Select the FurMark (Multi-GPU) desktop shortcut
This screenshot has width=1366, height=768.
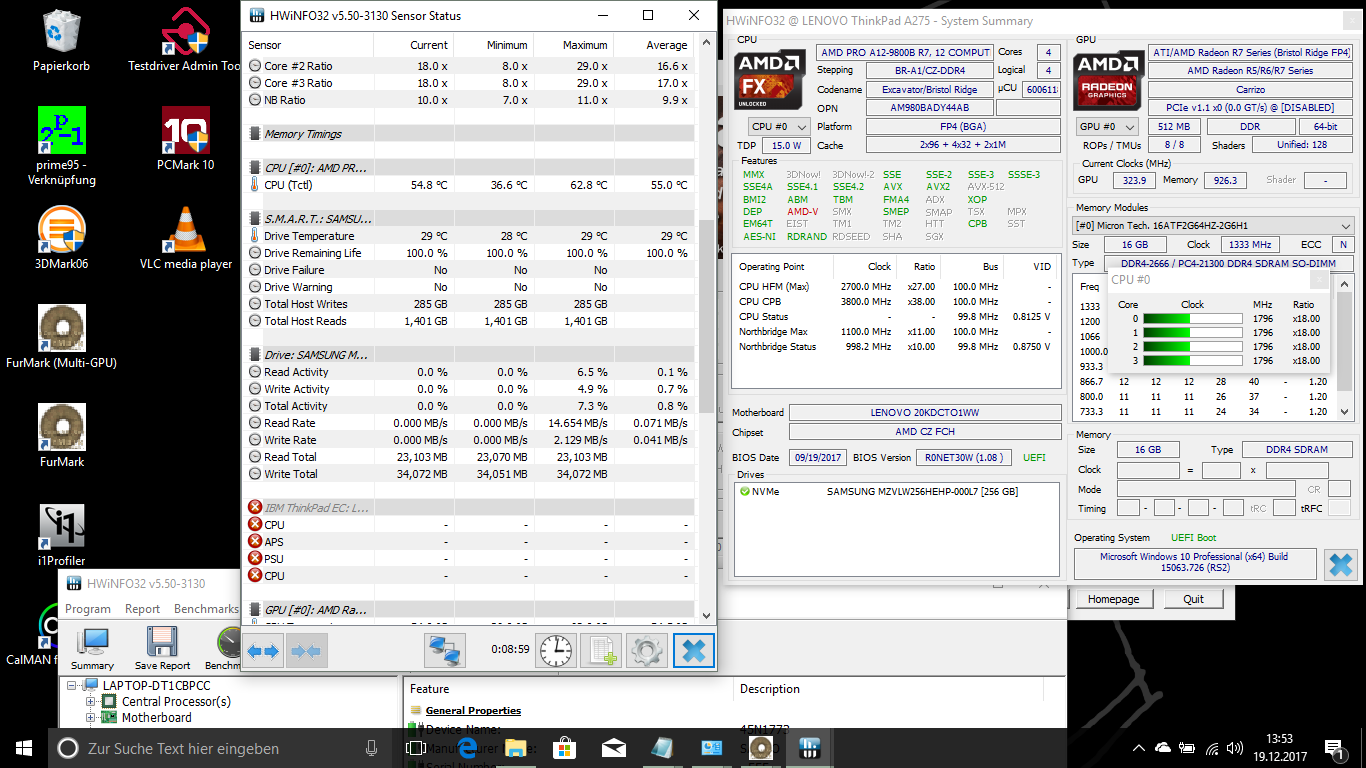[61, 337]
